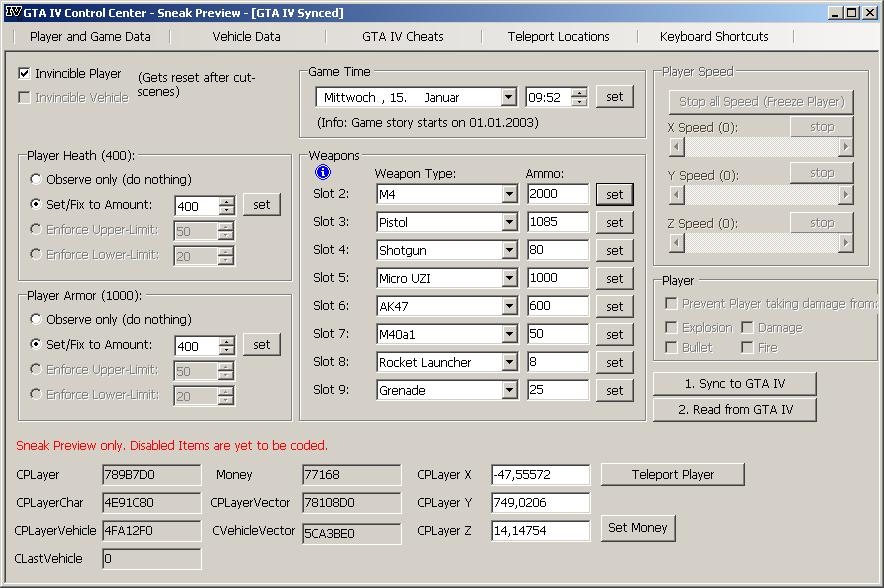This screenshot has height=588, width=884.
Task: Expand the Slot 2 weapon type dropdown
Action: pyautogui.click(x=510, y=194)
